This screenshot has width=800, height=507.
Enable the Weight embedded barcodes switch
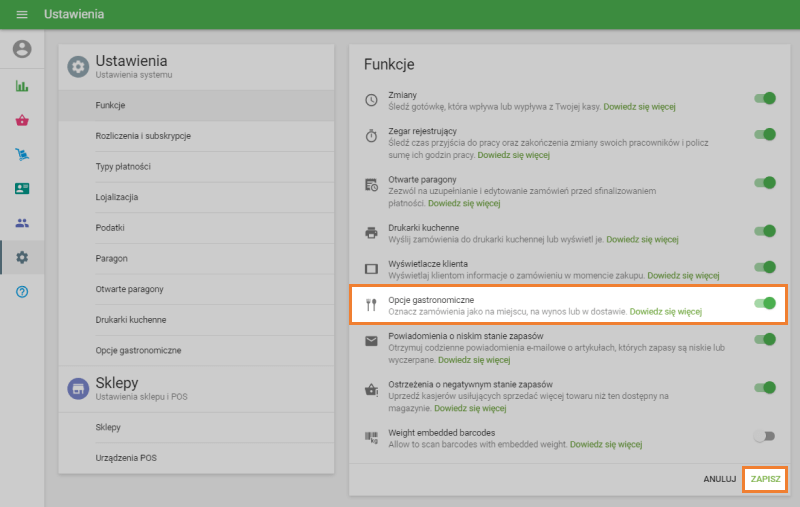click(x=765, y=436)
